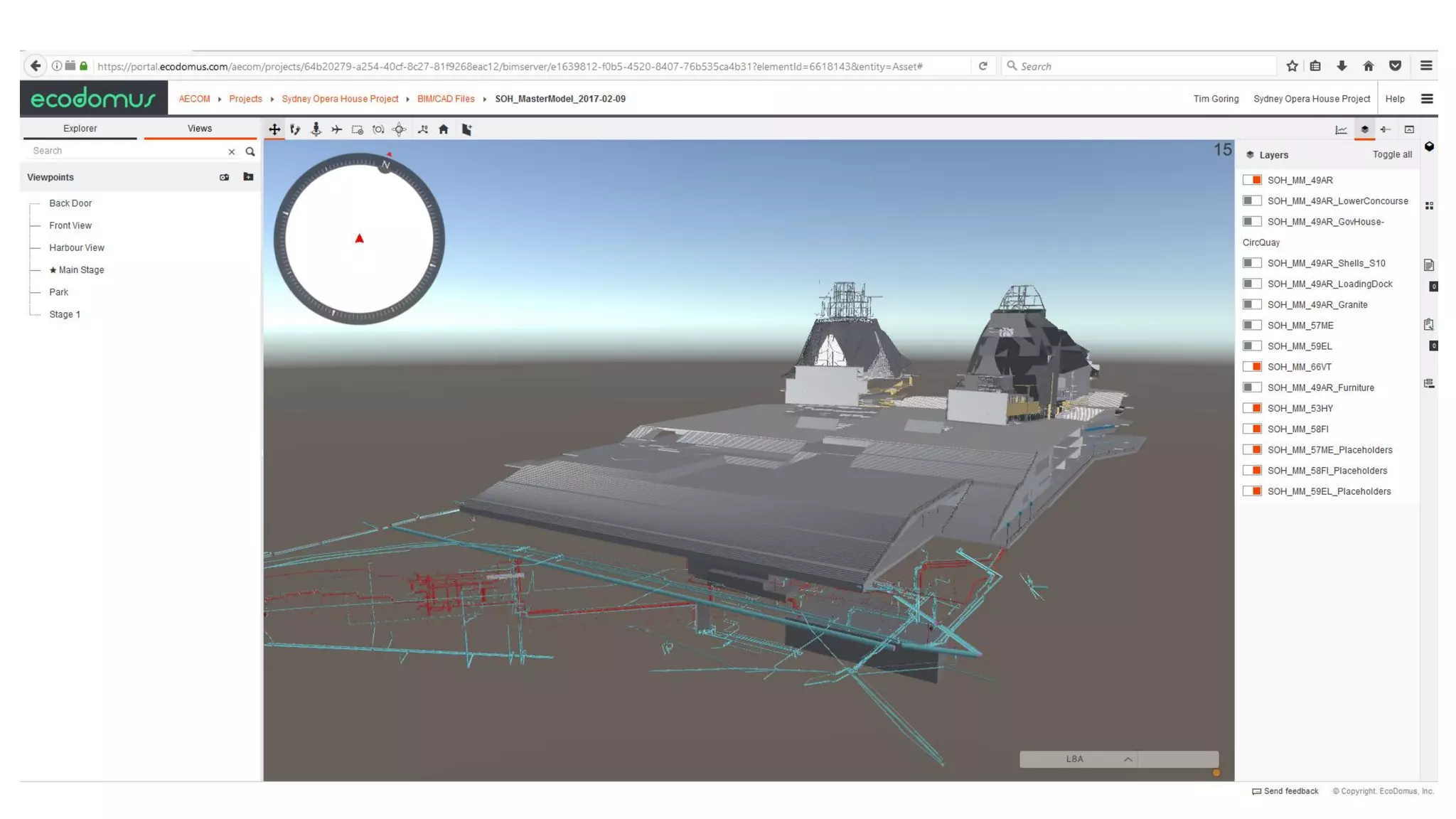Screen dimensions: 1456x819
Task: Toggle off the SOH_MM_49AR layer
Action: [1252, 180]
